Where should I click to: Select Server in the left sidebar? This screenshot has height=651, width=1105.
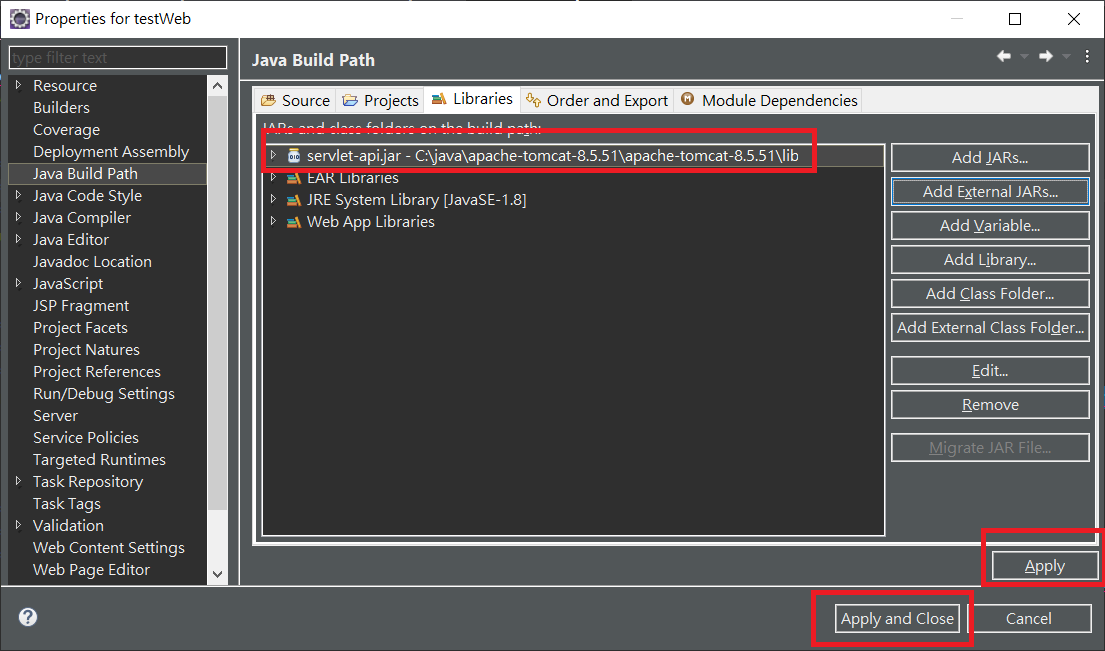click(x=55, y=415)
